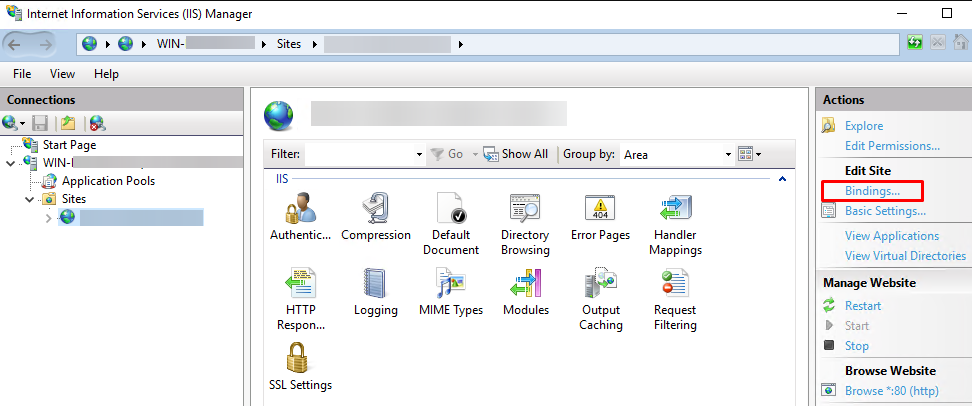Click View Virtual Directories link
972x406 pixels.
point(905,255)
